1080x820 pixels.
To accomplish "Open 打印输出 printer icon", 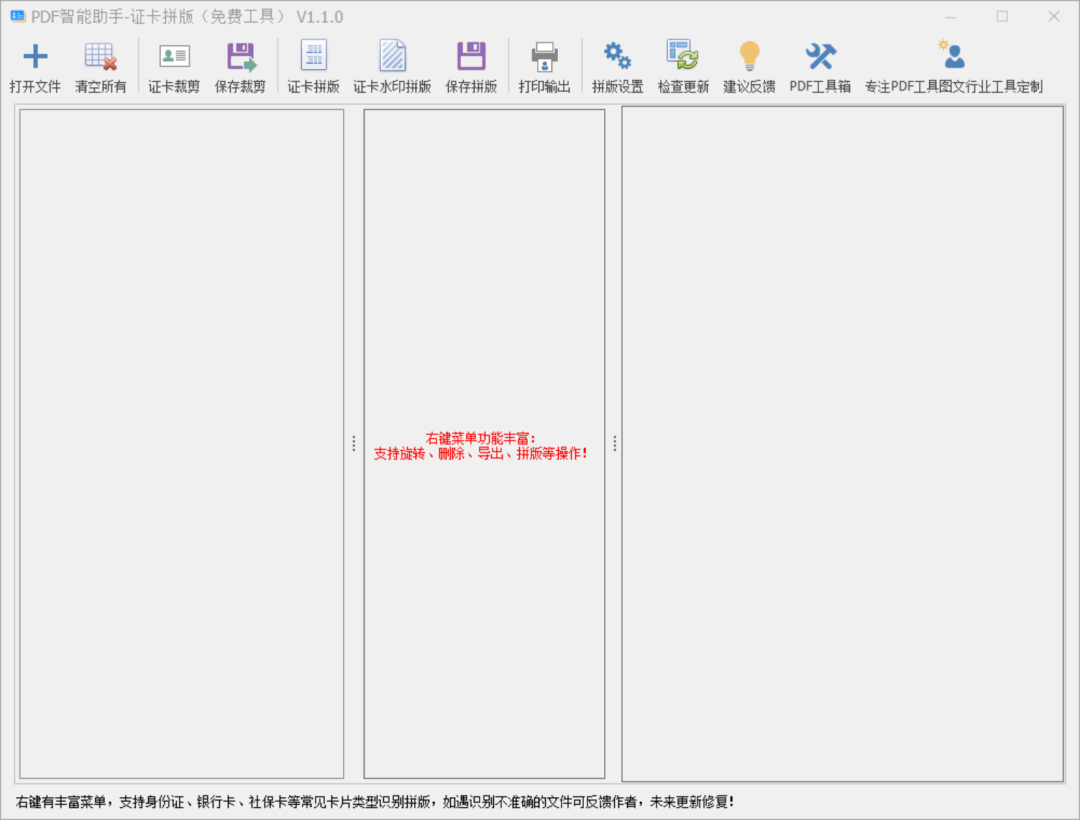I will click(544, 57).
